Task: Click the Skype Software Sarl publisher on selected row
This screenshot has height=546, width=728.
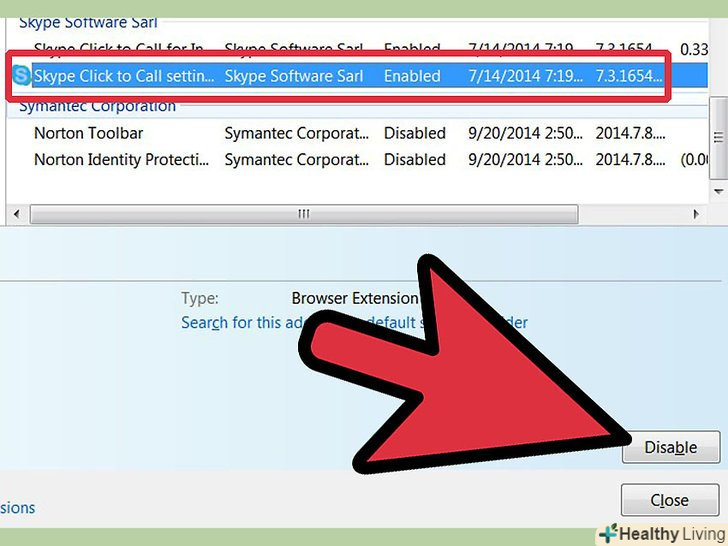Action: (x=294, y=76)
